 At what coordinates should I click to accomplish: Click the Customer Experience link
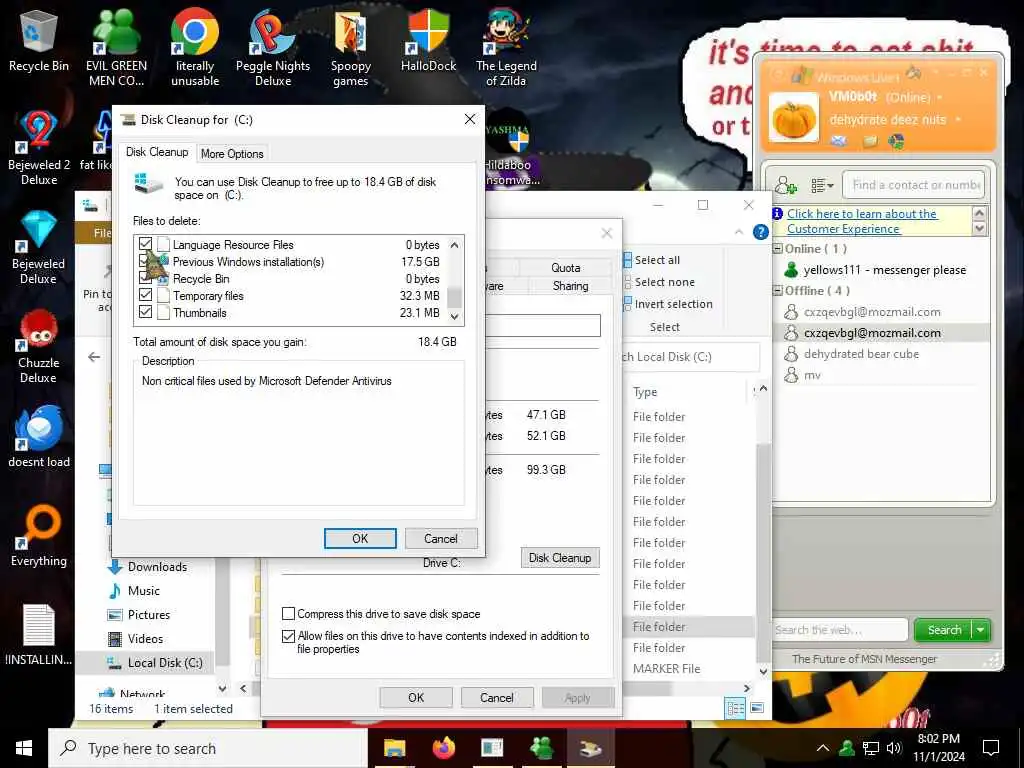click(862, 221)
